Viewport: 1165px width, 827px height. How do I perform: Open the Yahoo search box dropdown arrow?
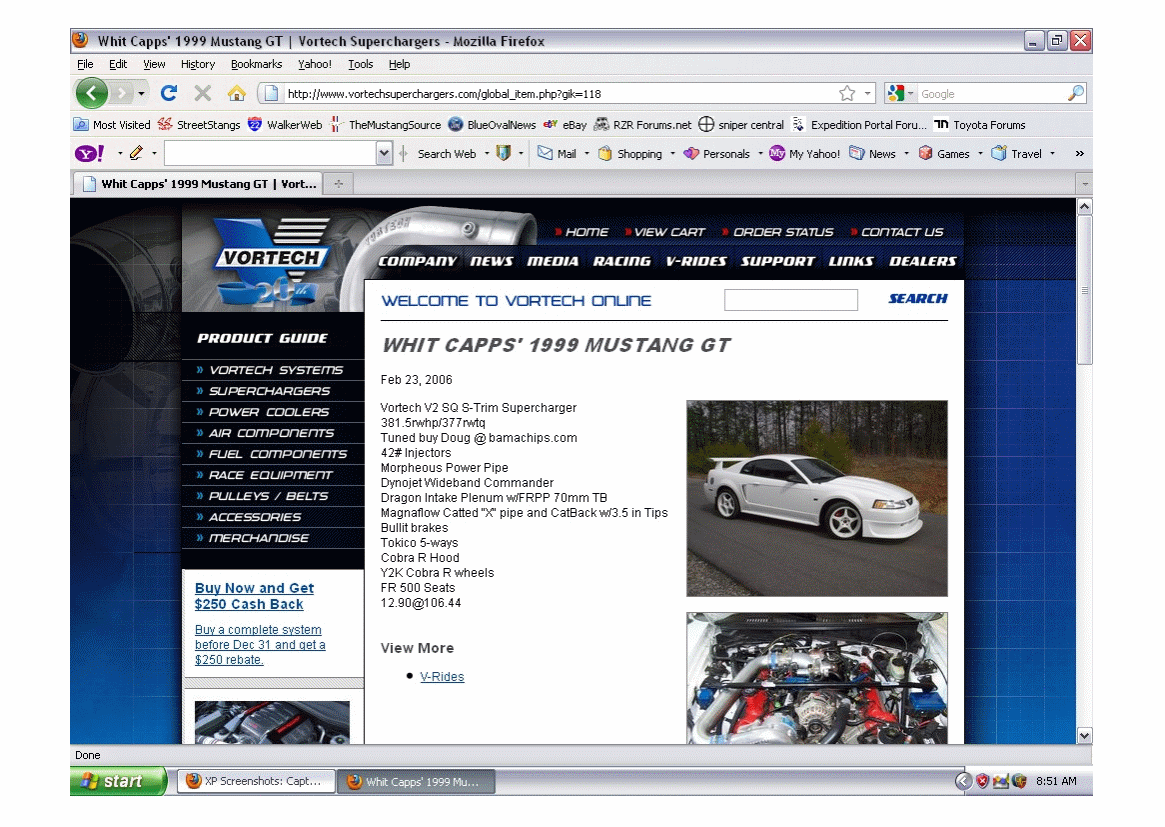pyautogui.click(x=384, y=154)
